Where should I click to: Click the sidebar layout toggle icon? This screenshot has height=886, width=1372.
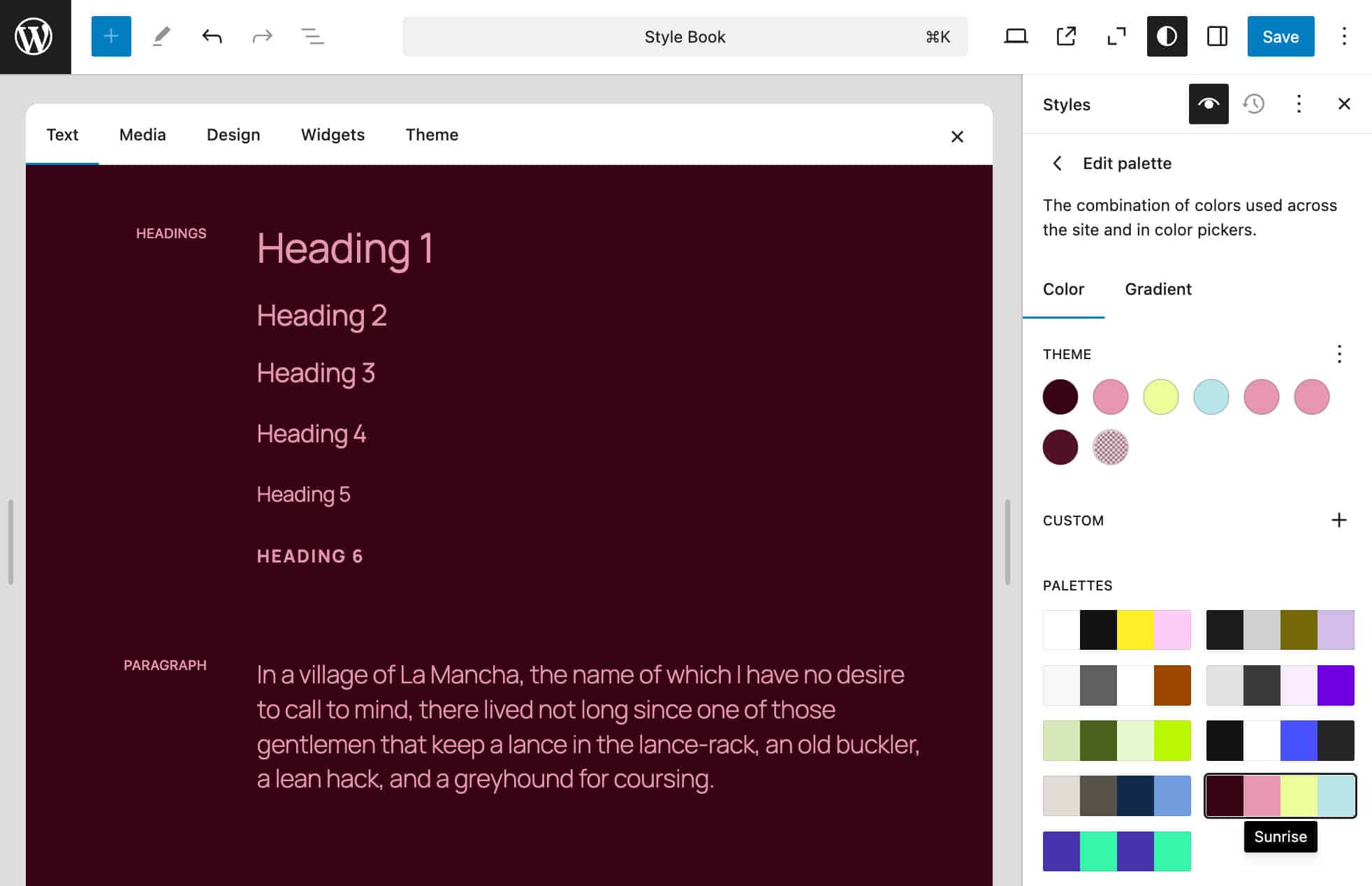pos(1216,36)
